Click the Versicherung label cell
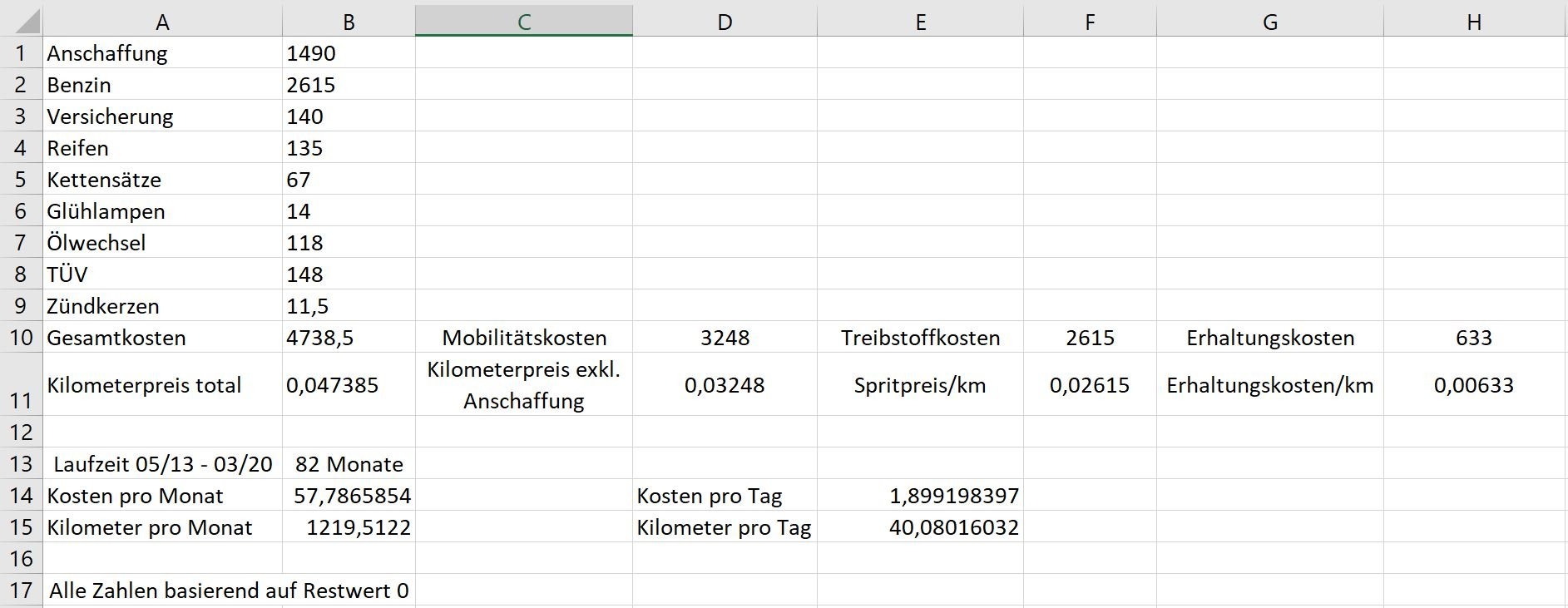 click(162, 116)
